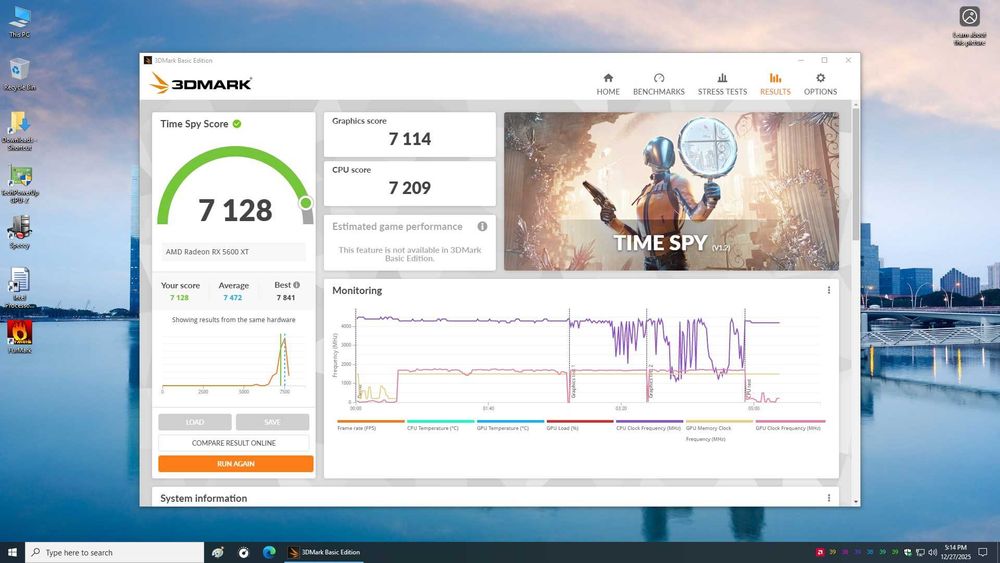Click the vertical scrollbar of the 3DMark window
1000x563 pixels.
pos(855,175)
